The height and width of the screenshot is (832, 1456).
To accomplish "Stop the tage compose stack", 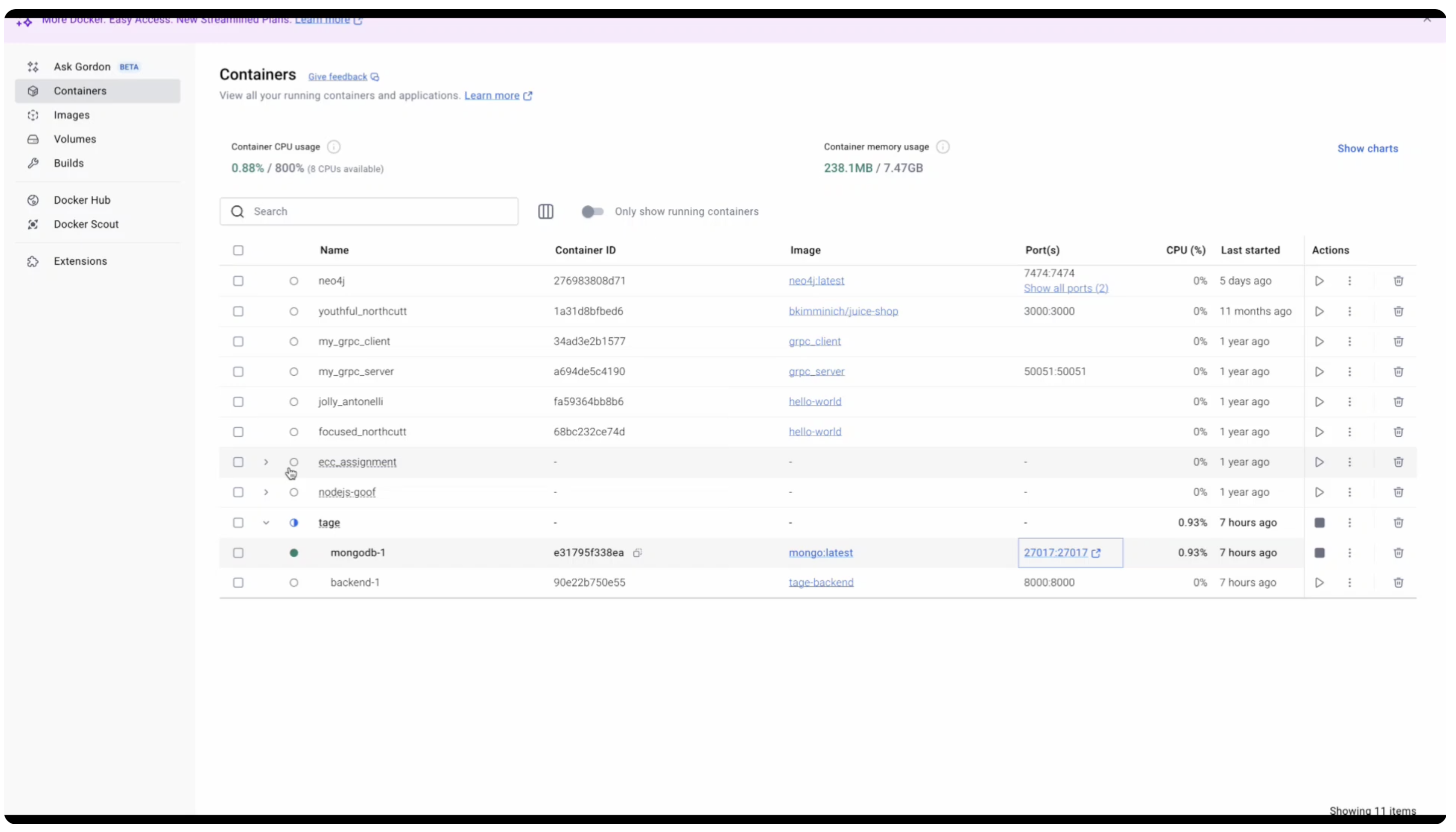I will pos(1319,522).
